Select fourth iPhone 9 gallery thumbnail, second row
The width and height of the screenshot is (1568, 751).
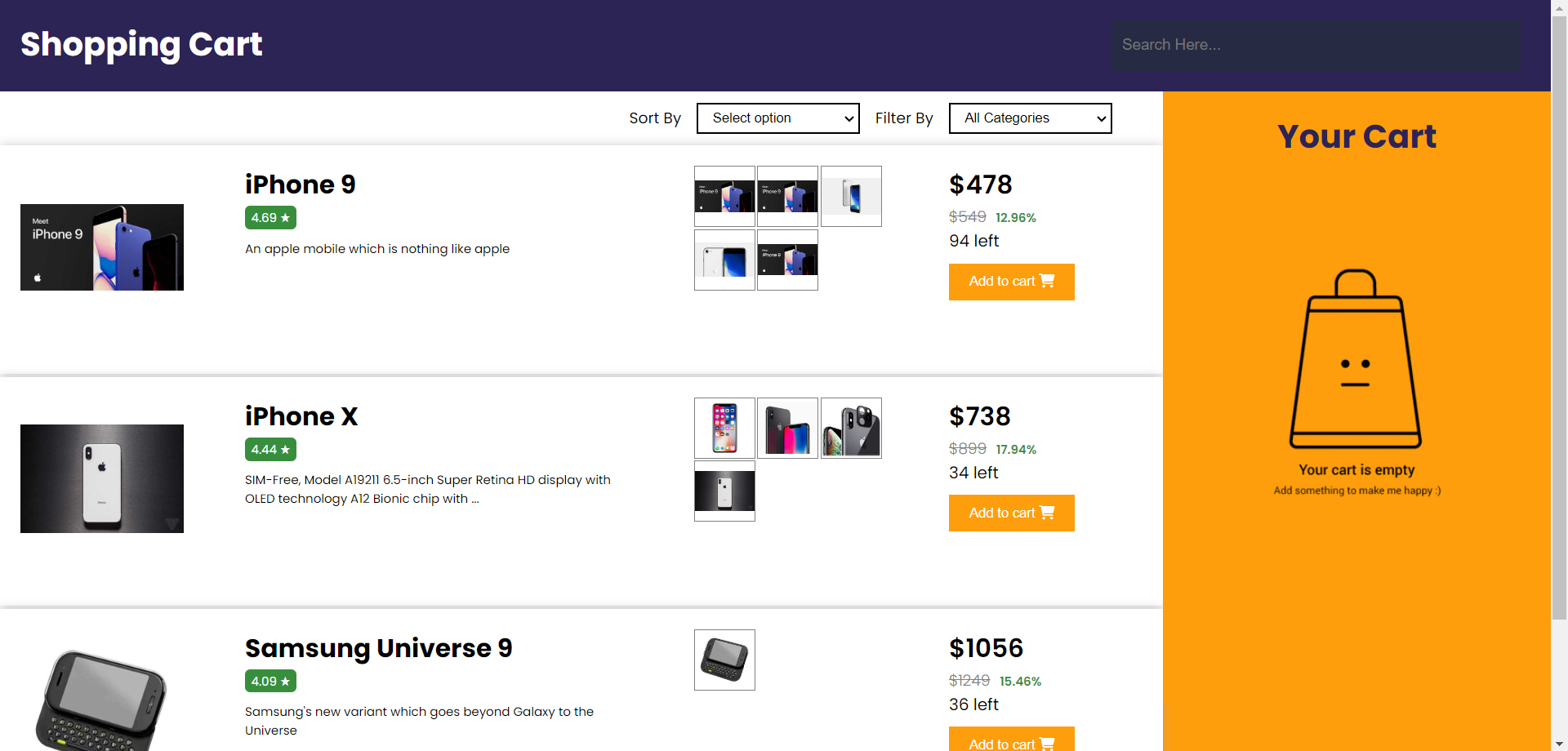pos(724,260)
